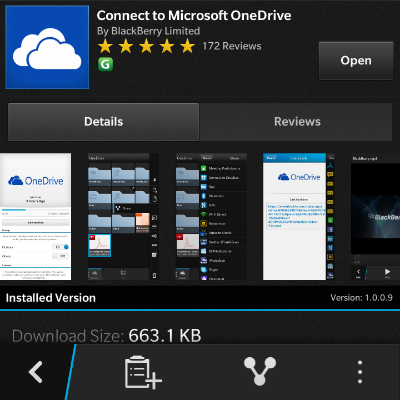Tap the Download Size 663.1 KB text
400x400 pixels.
(107, 336)
